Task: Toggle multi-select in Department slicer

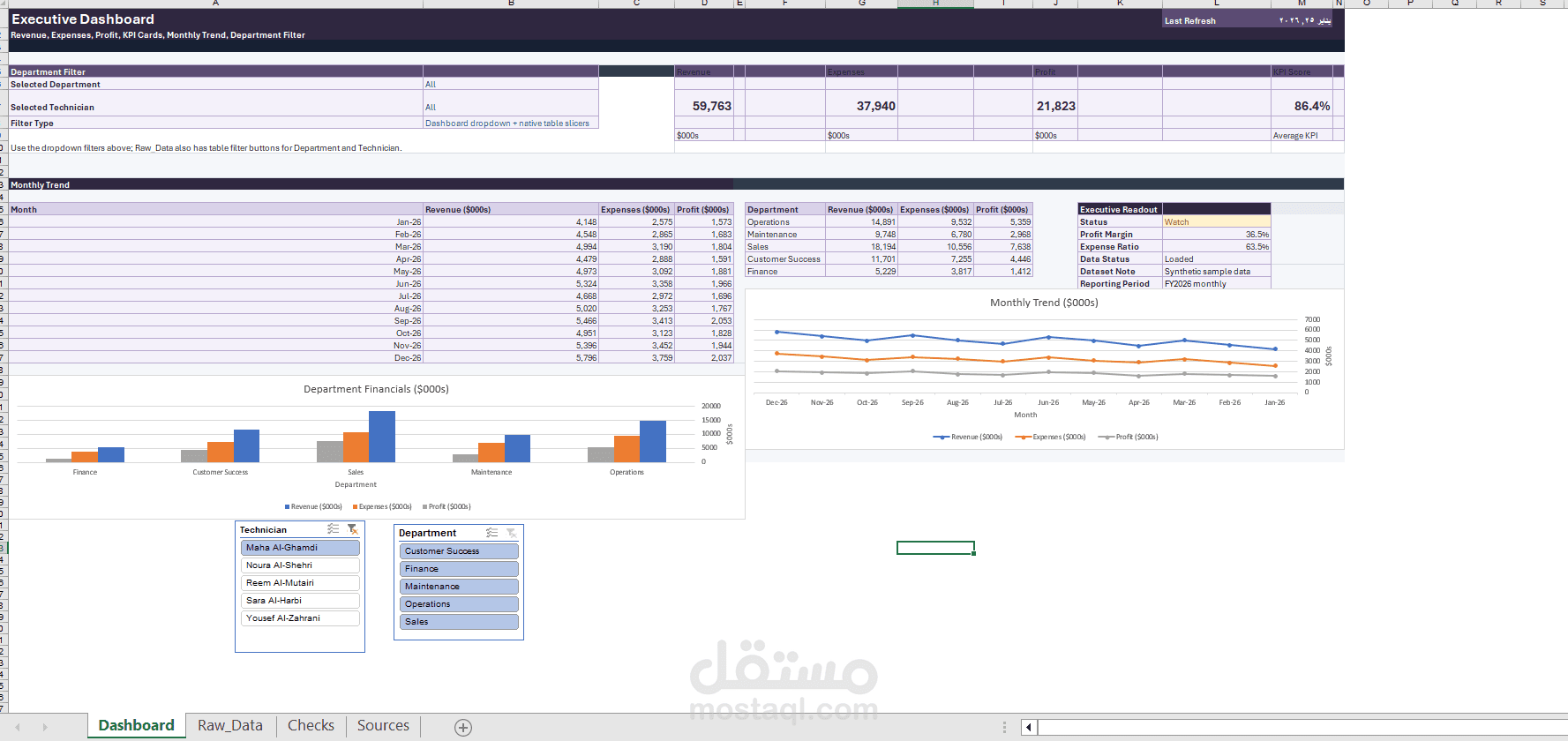Action: tap(492, 533)
